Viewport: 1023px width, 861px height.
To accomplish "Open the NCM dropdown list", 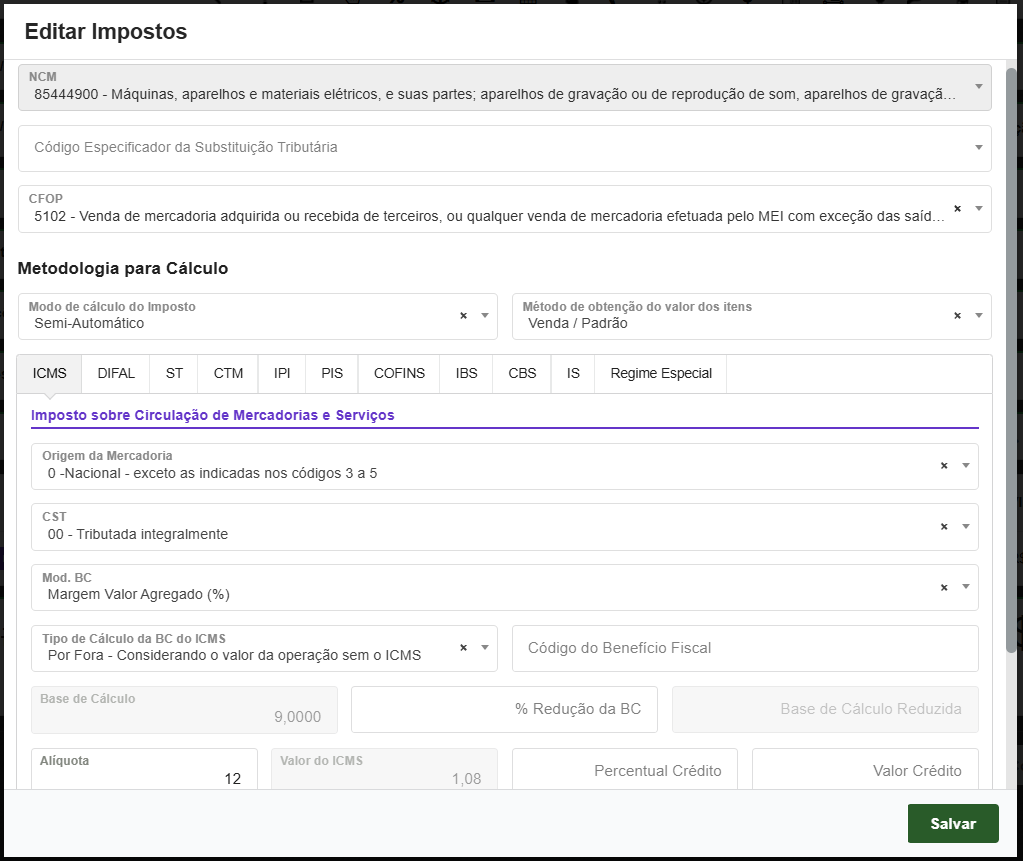I will click(977, 88).
